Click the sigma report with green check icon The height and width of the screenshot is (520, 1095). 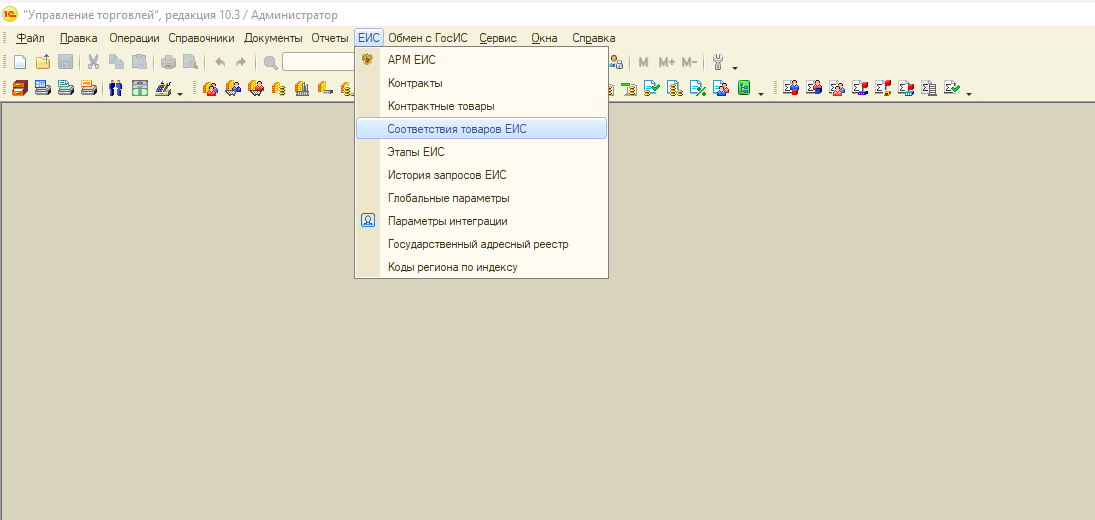click(952, 88)
